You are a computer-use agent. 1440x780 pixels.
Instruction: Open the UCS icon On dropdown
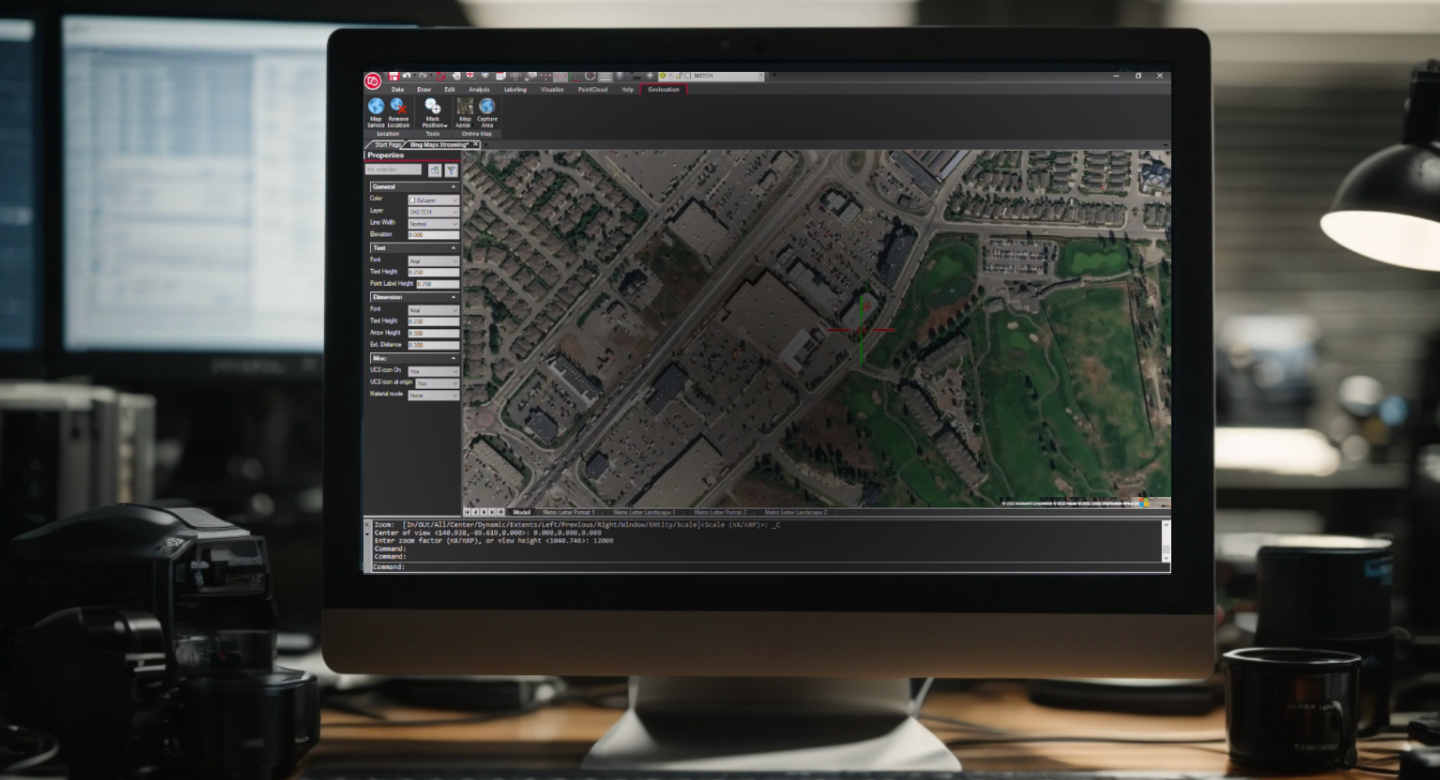pyautogui.click(x=434, y=370)
